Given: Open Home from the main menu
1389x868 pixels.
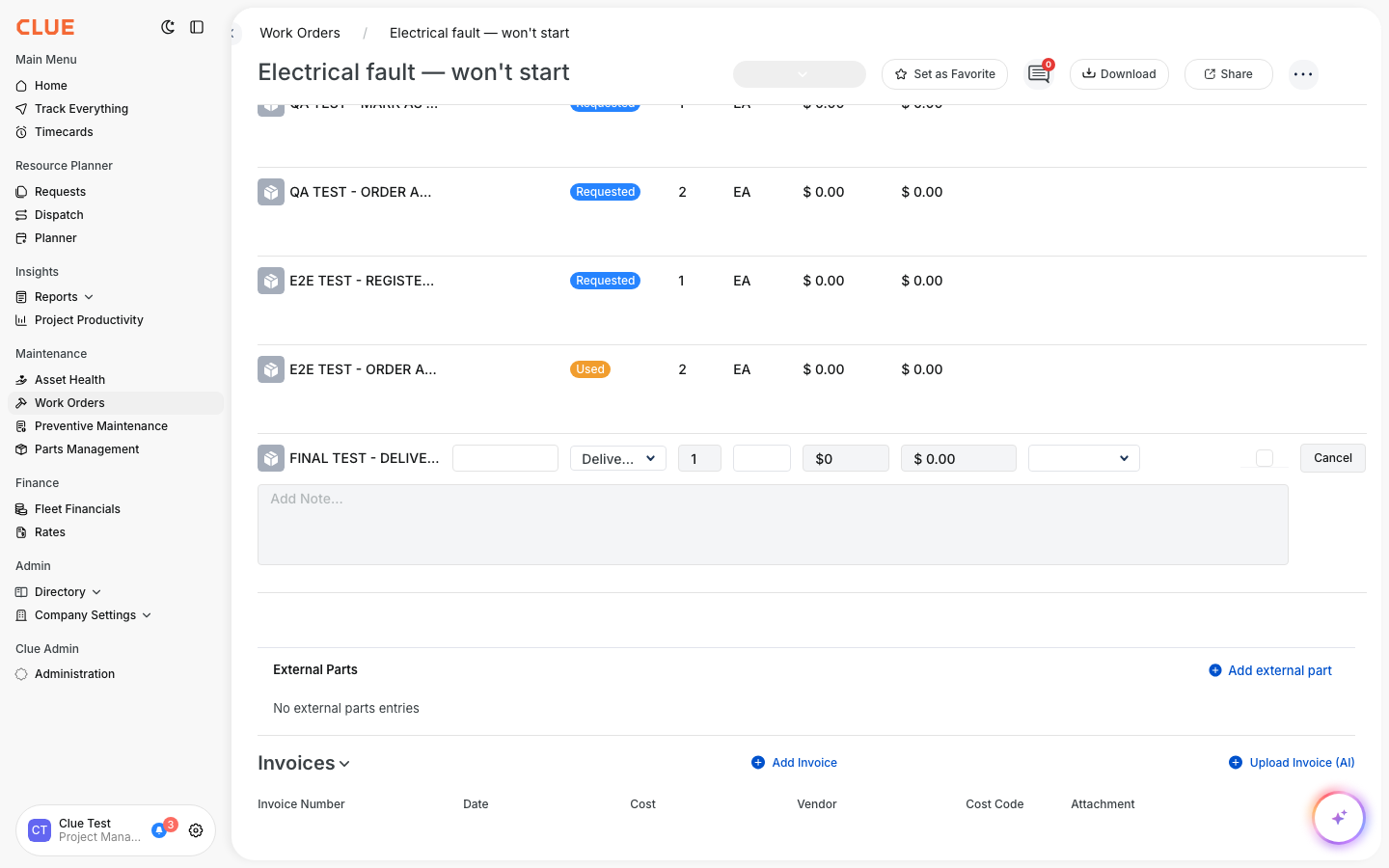Looking at the screenshot, I should point(49,85).
